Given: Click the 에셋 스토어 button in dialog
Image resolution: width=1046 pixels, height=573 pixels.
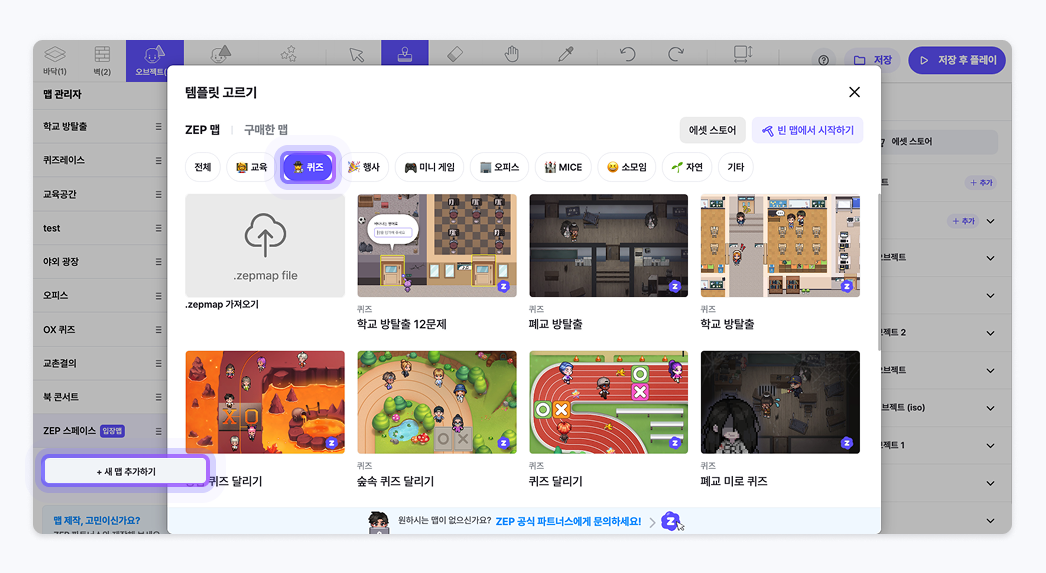Looking at the screenshot, I should click(712, 130).
